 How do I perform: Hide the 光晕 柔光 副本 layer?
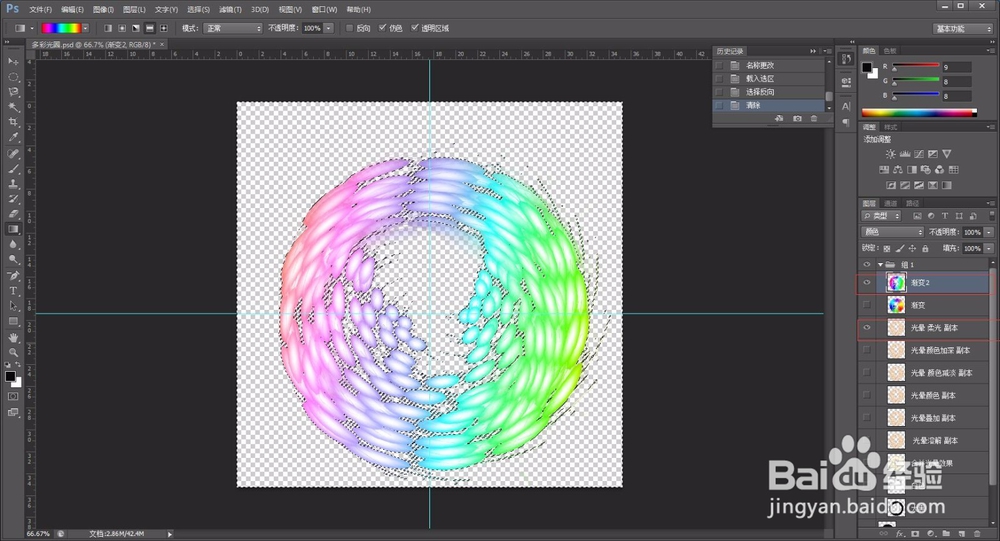click(x=867, y=328)
